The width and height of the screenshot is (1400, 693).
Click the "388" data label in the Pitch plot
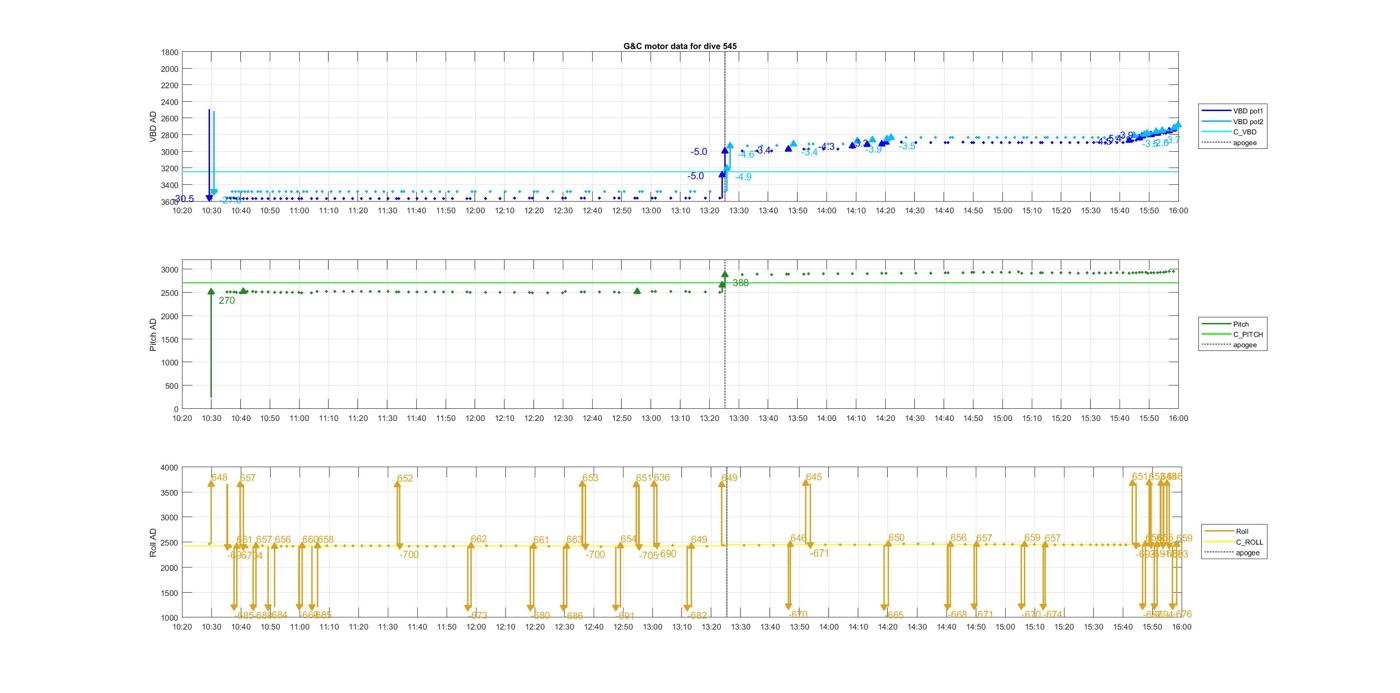click(740, 283)
